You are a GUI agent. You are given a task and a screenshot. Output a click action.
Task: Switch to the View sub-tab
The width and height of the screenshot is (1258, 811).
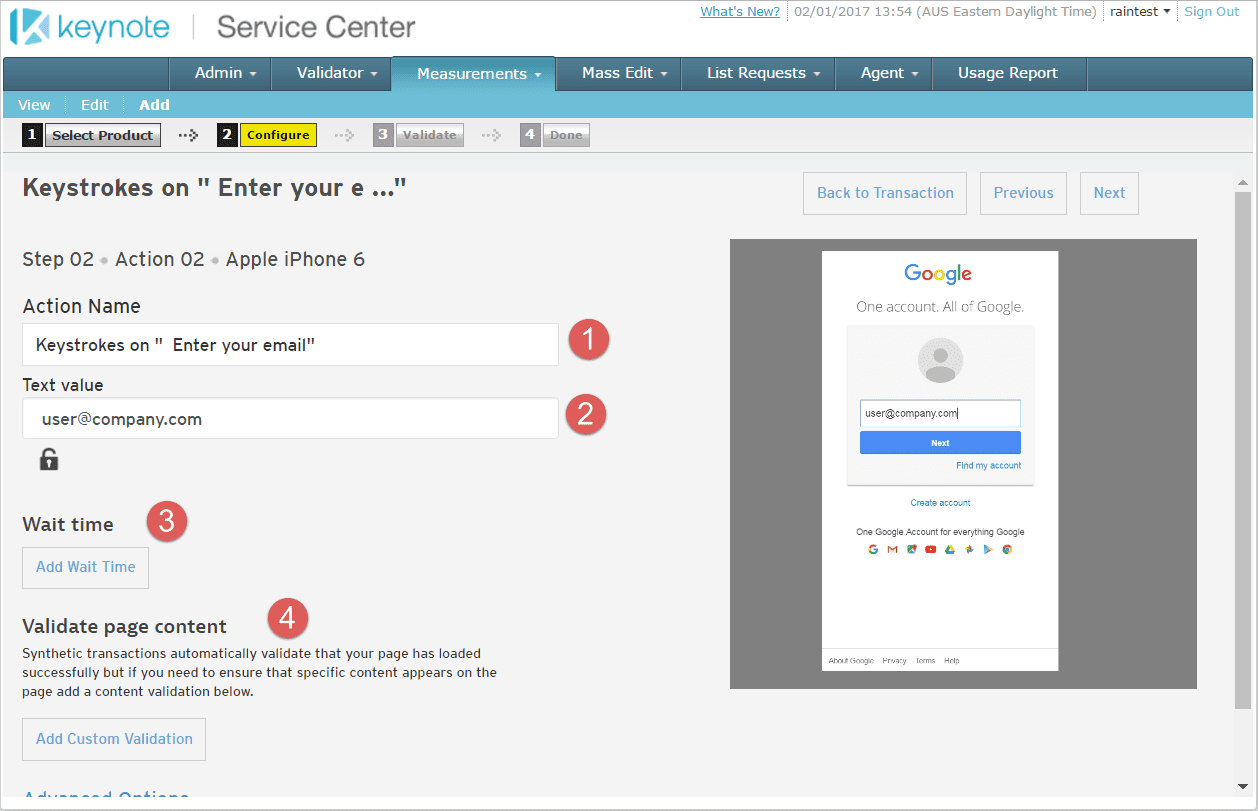pyautogui.click(x=34, y=104)
